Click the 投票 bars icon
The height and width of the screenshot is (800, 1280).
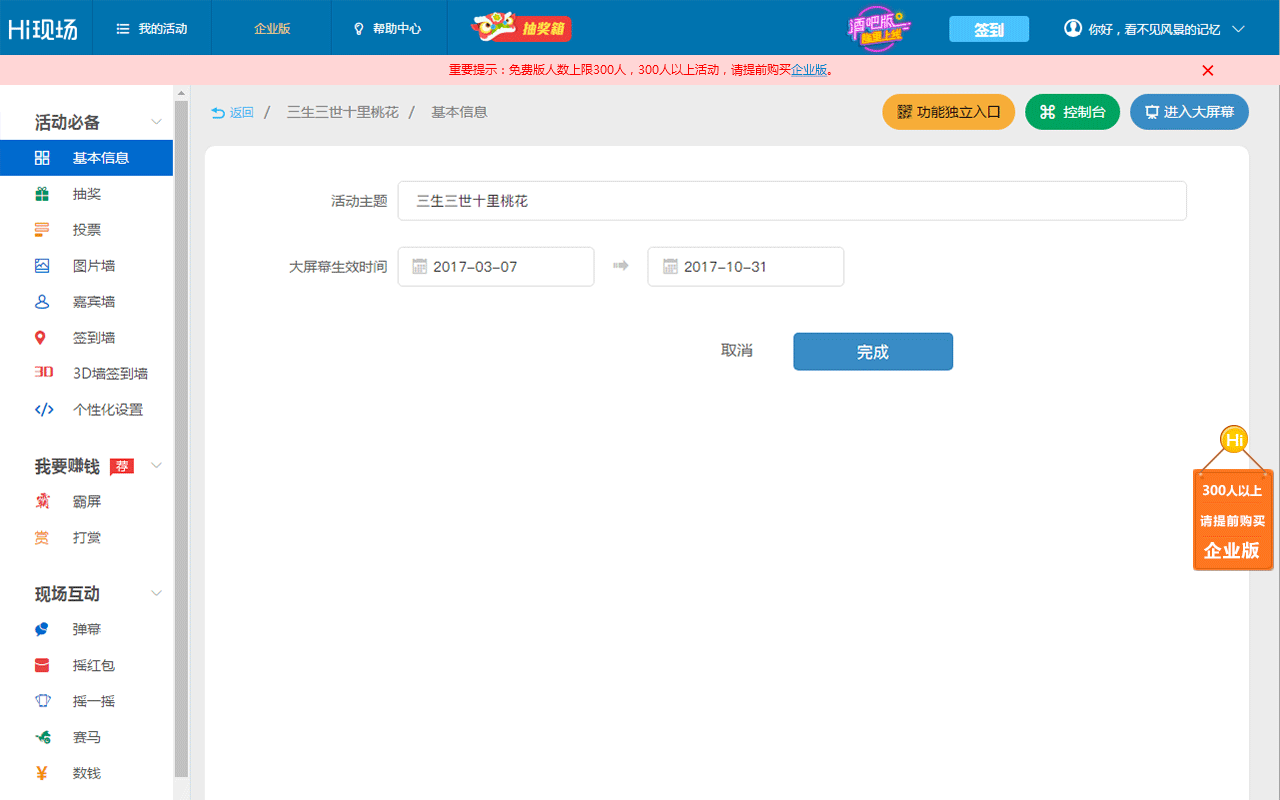(41, 230)
